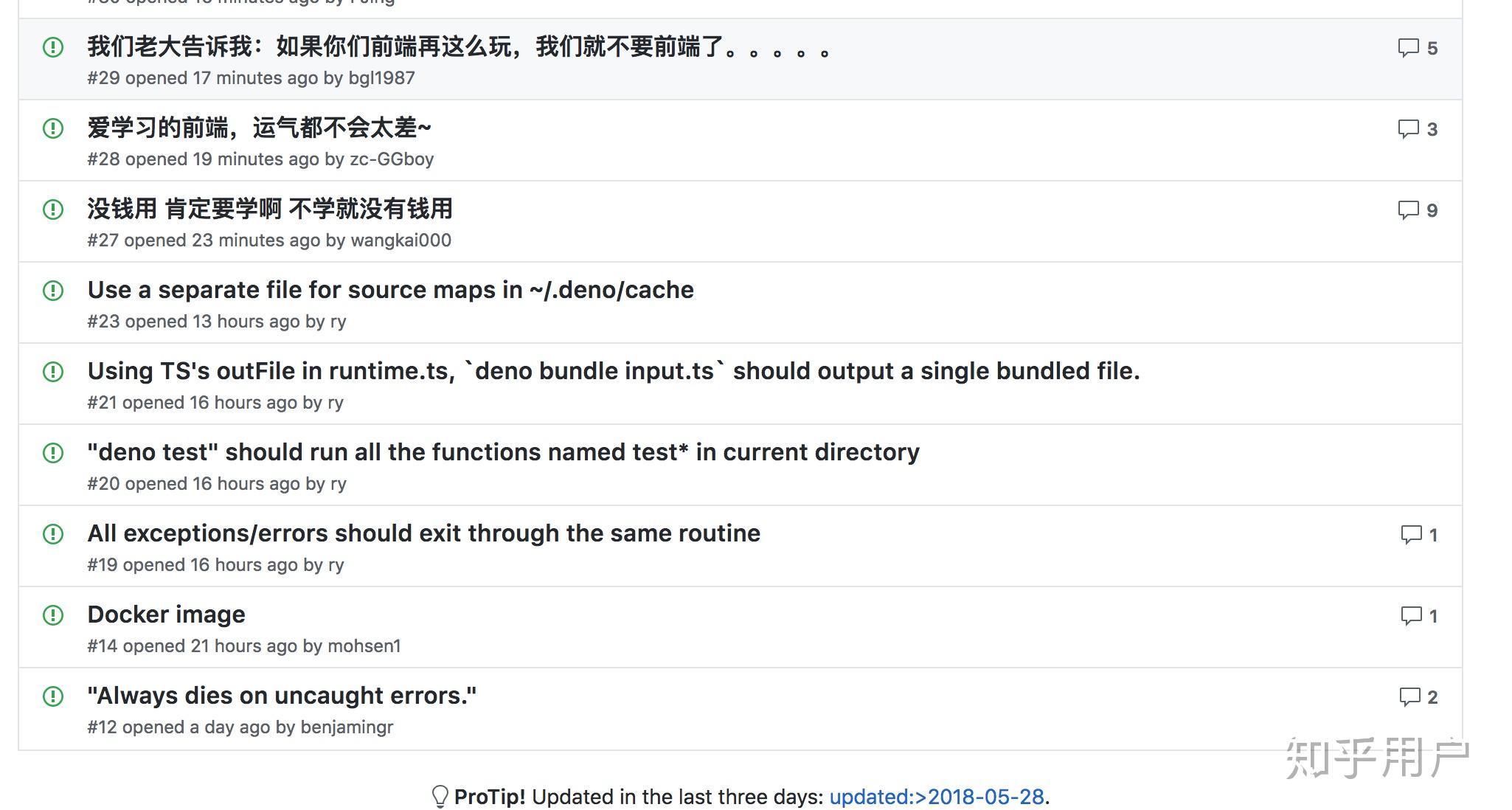Screen dimensions: 1512x810
Task: Click comment icon on issue #29
Action: point(1408,48)
